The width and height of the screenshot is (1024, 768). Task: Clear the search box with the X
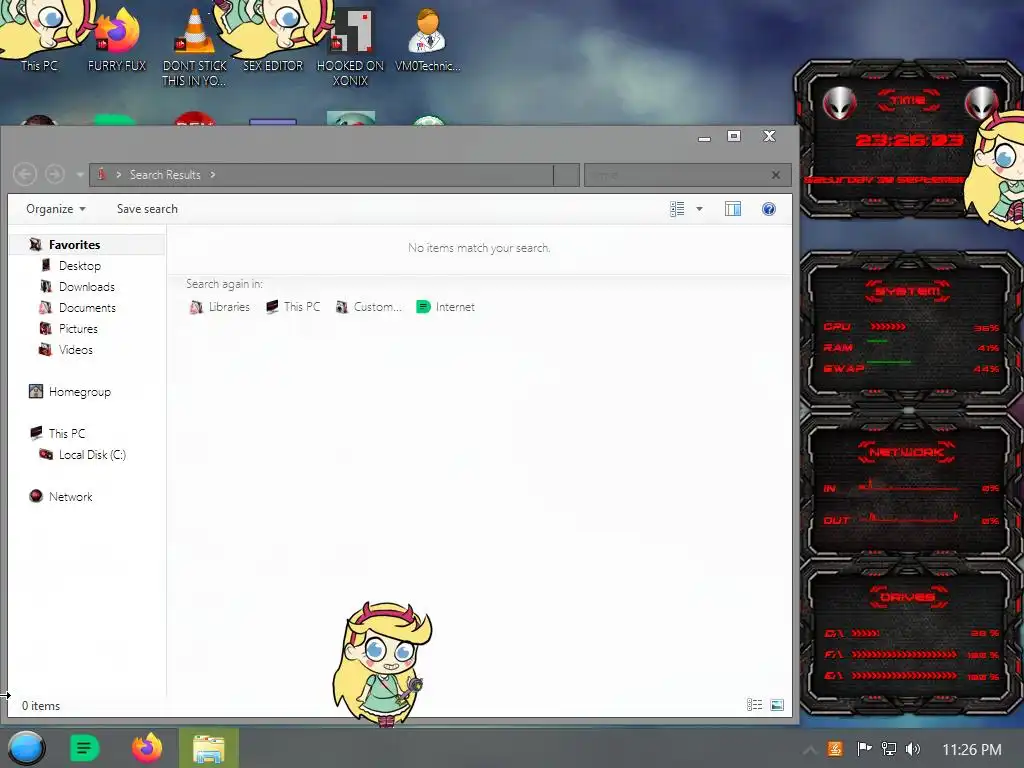[x=776, y=175]
